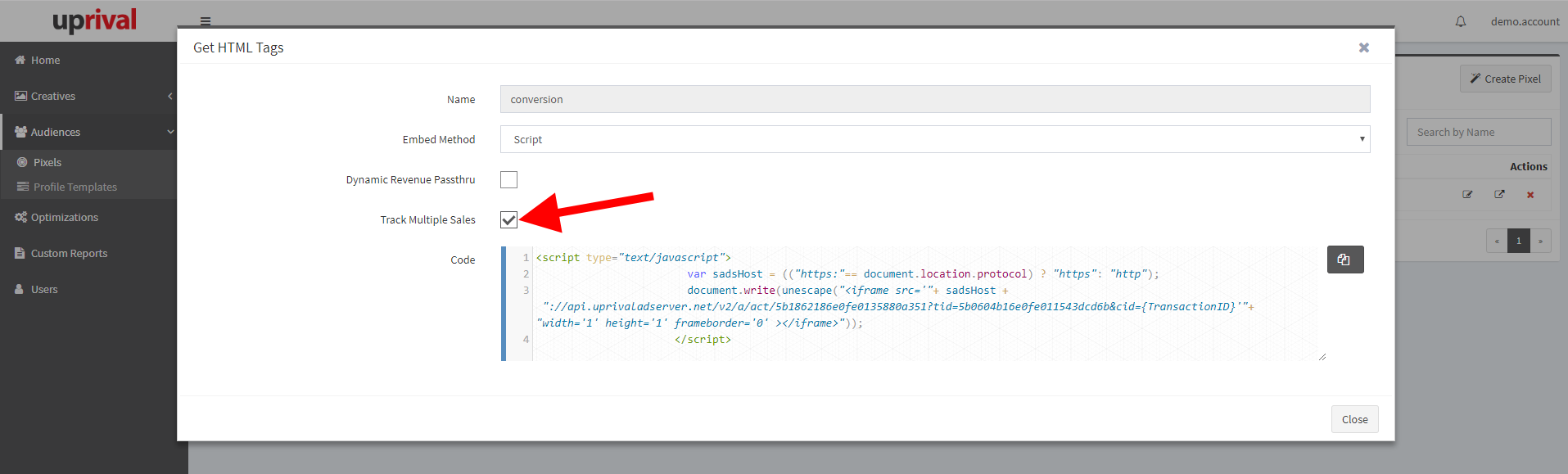Open demo.account user menu
The height and width of the screenshot is (474, 1568).
[x=1525, y=21]
